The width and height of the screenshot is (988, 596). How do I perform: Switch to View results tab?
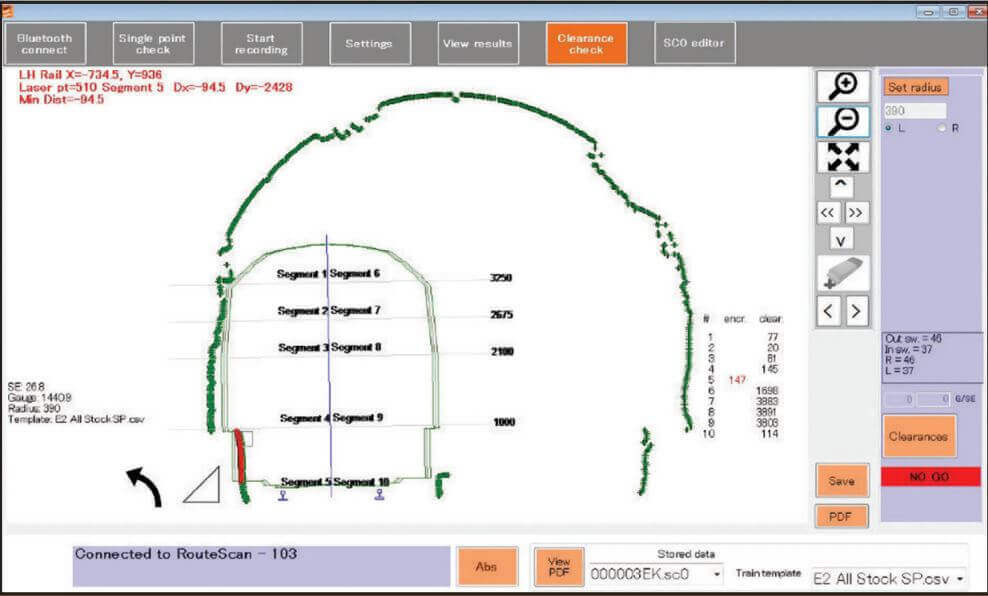point(478,44)
